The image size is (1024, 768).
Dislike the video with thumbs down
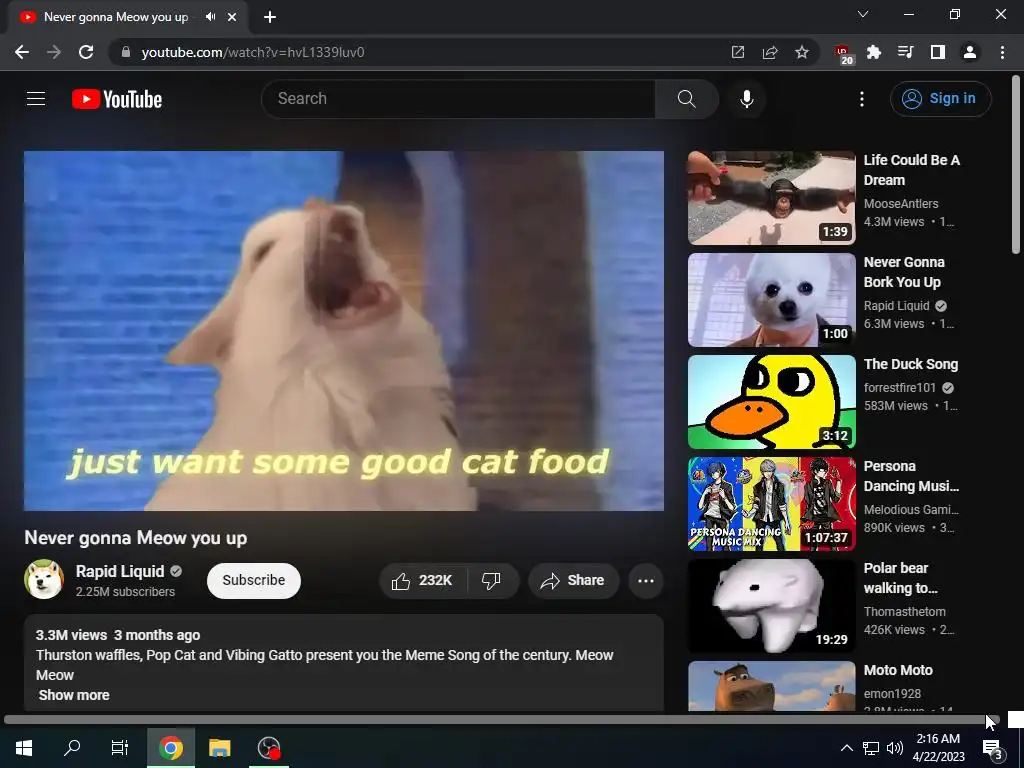point(491,581)
